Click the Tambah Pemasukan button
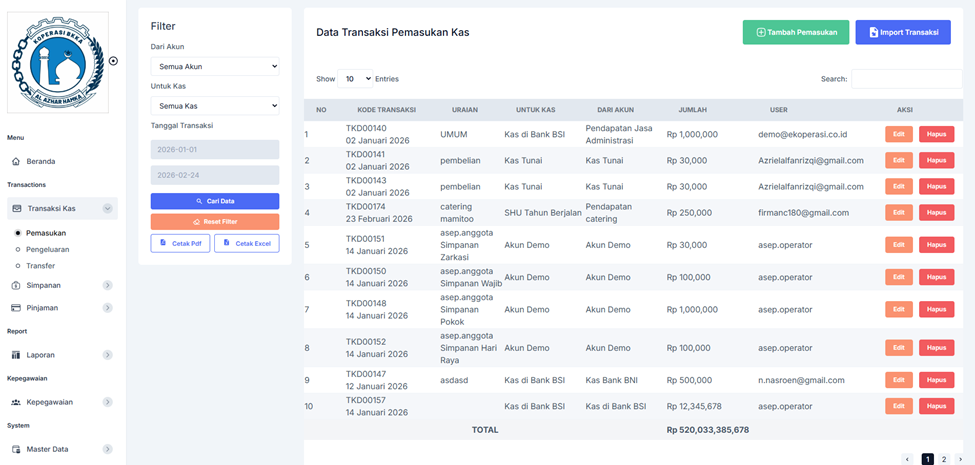Image resolution: width=975 pixels, height=465 pixels. pos(796,32)
